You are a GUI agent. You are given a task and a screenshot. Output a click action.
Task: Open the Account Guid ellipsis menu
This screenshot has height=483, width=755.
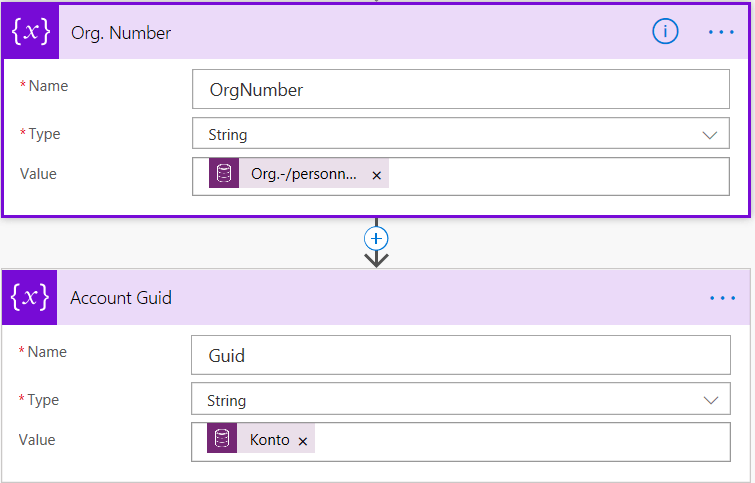click(721, 298)
